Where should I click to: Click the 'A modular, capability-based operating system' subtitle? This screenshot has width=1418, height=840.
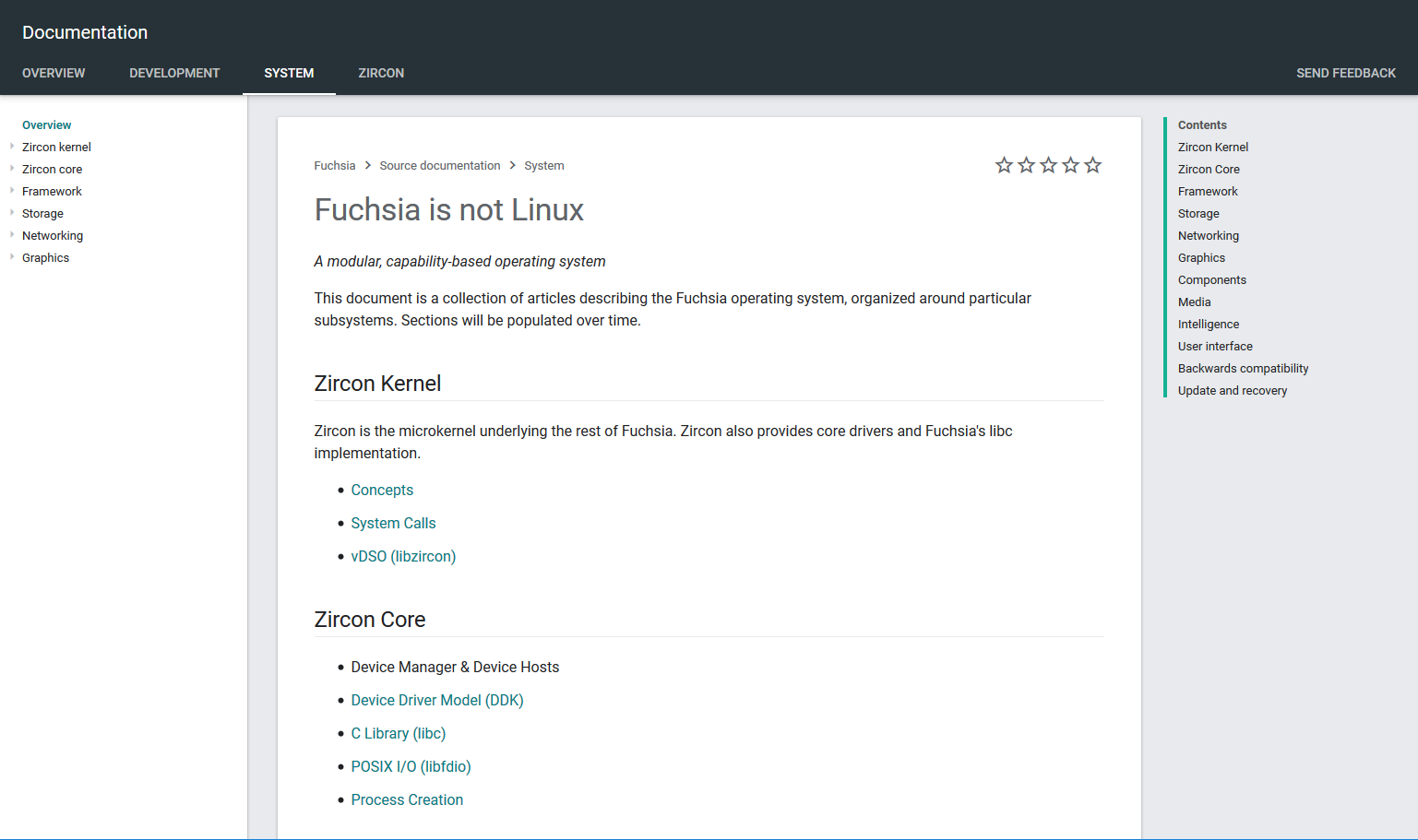[459, 262]
